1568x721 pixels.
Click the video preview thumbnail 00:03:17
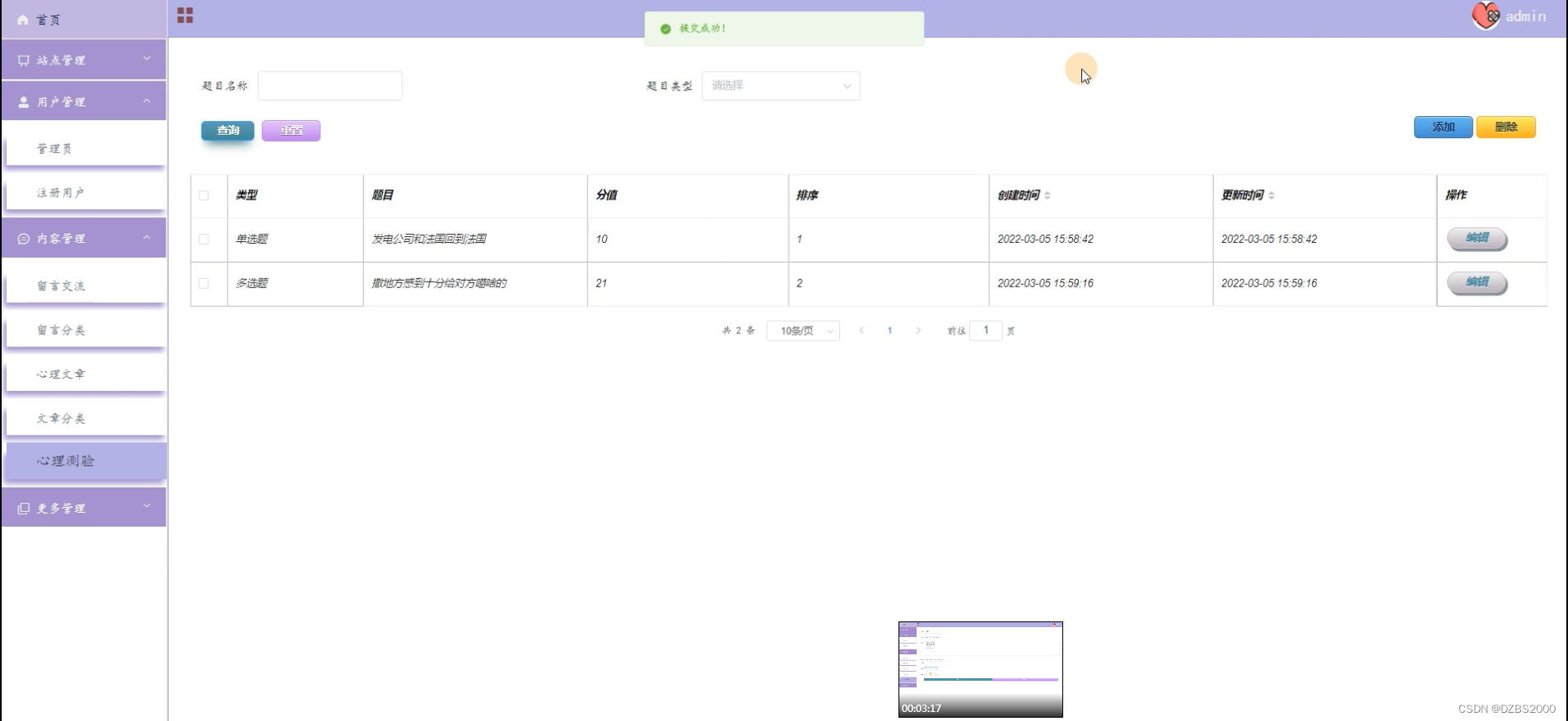click(x=980, y=669)
